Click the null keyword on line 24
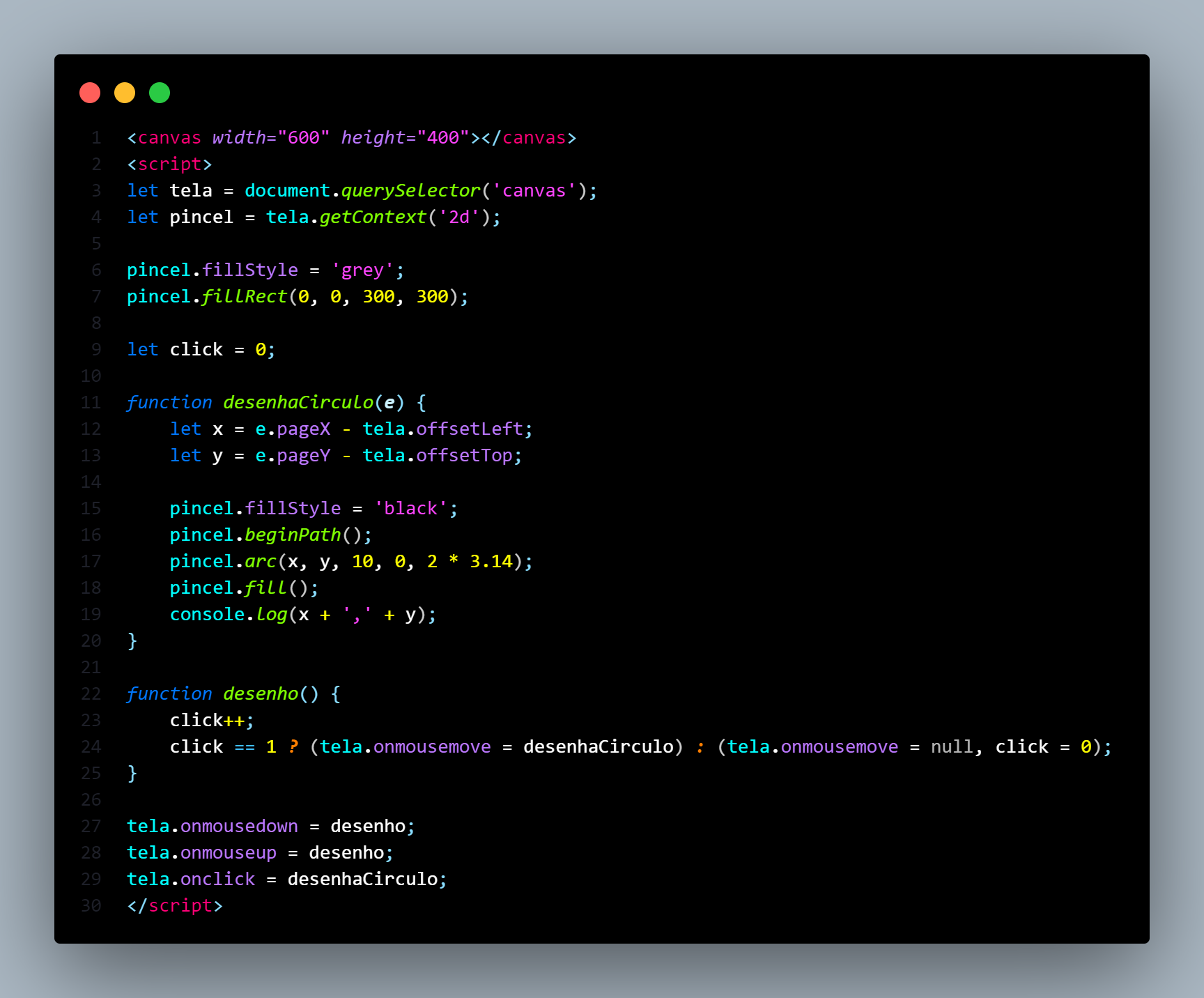This screenshot has height=998, width=1204. coord(952,747)
